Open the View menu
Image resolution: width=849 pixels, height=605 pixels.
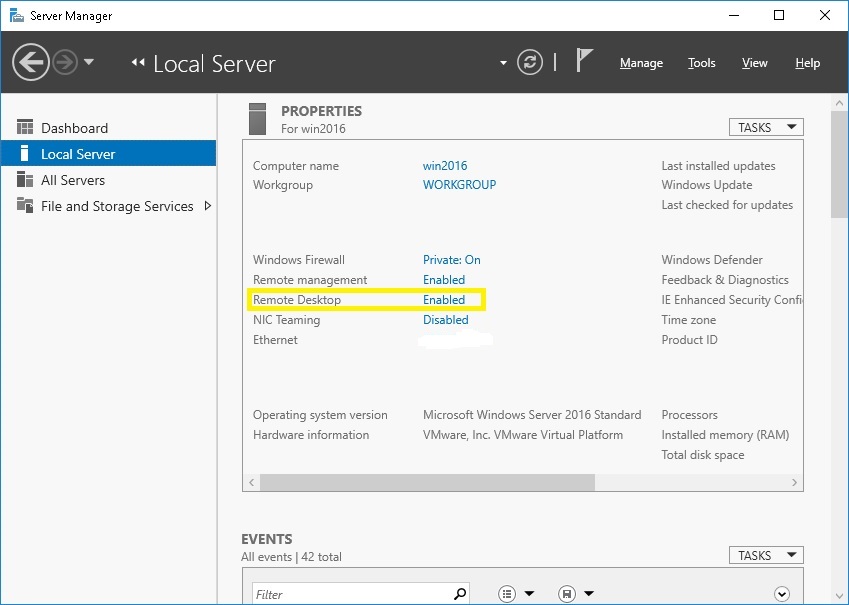click(754, 63)
